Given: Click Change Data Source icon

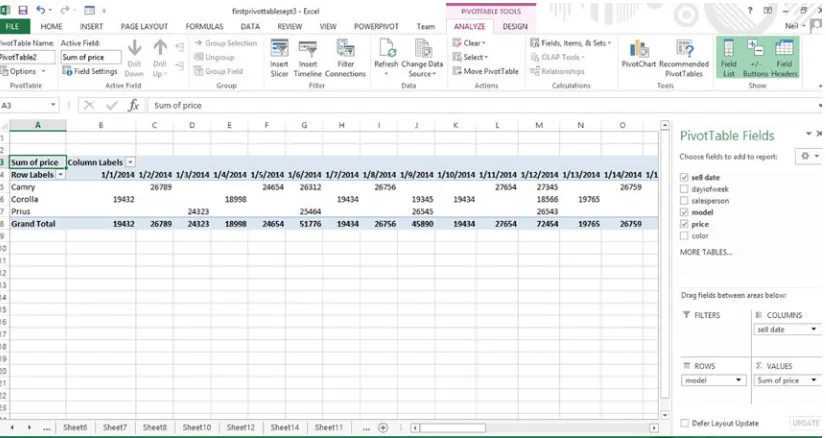Looking at the screenshot, I should coord(422,48).
